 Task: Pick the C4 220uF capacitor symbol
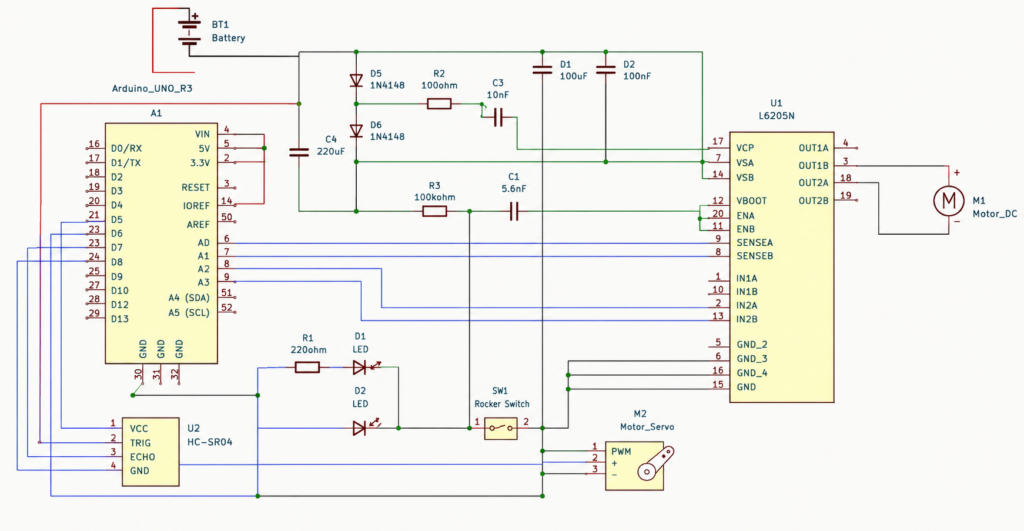298,152
